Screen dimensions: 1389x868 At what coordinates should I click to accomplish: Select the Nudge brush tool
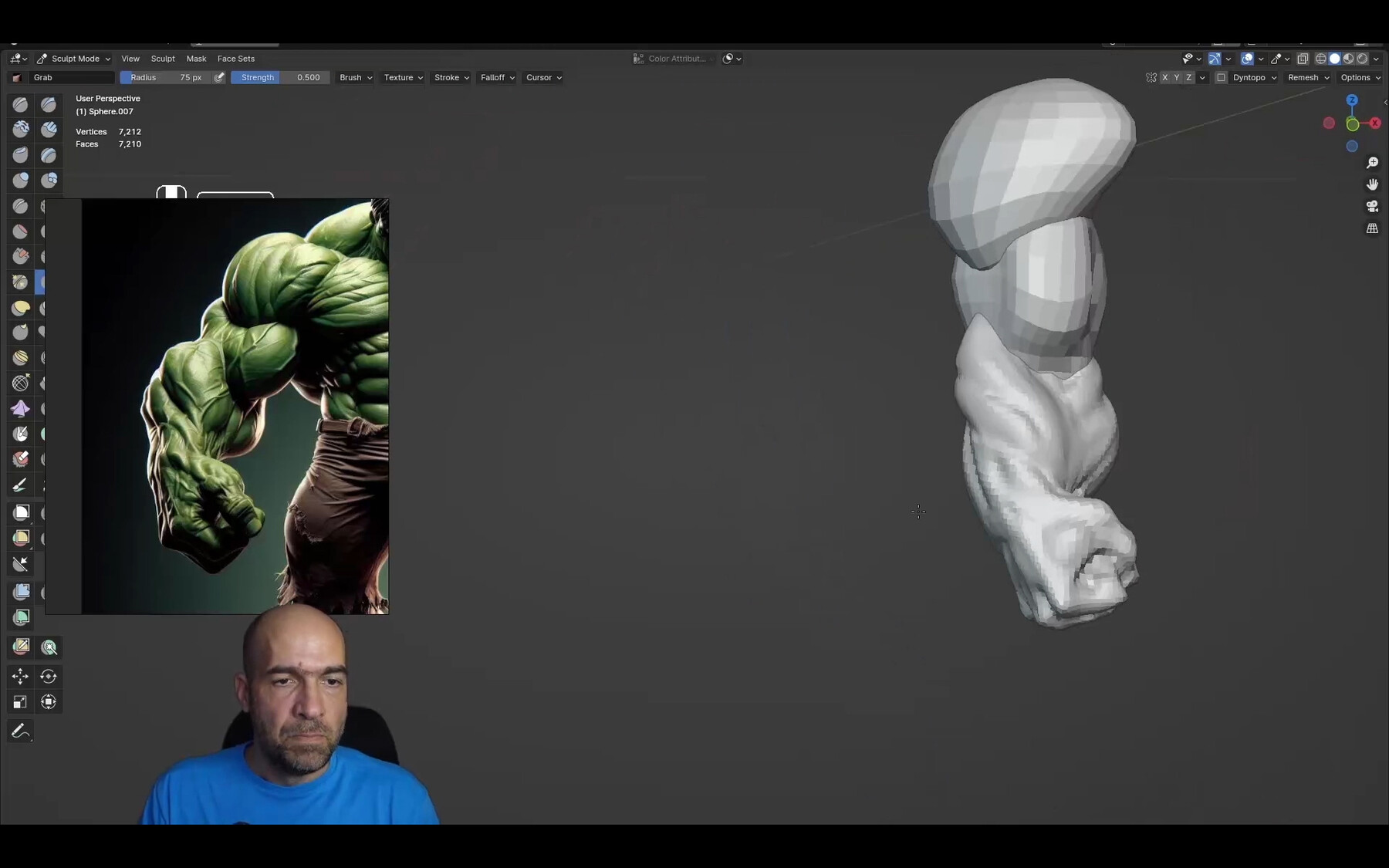[x=21, y=358]
